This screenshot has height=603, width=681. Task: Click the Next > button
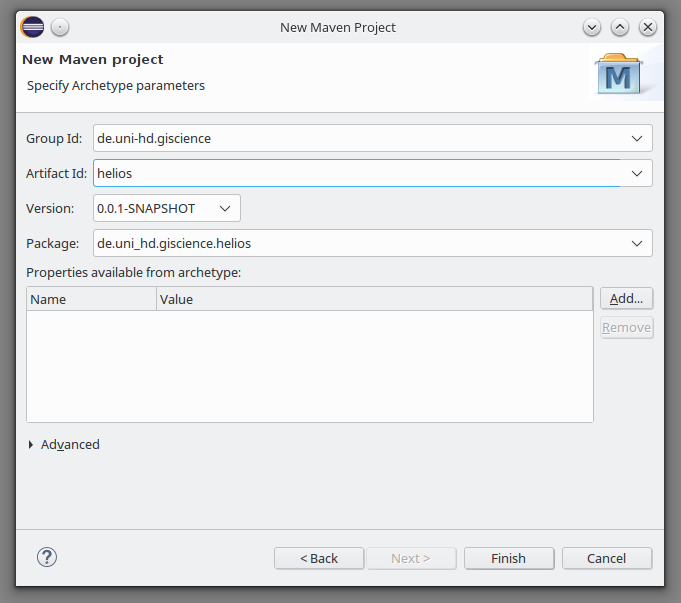coord(411,558)
